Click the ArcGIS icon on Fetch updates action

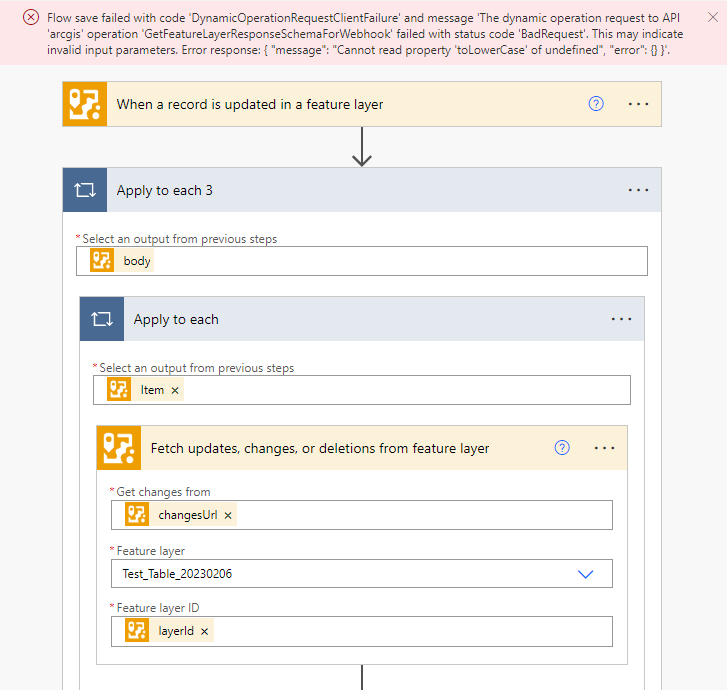(x=119, y=448)
